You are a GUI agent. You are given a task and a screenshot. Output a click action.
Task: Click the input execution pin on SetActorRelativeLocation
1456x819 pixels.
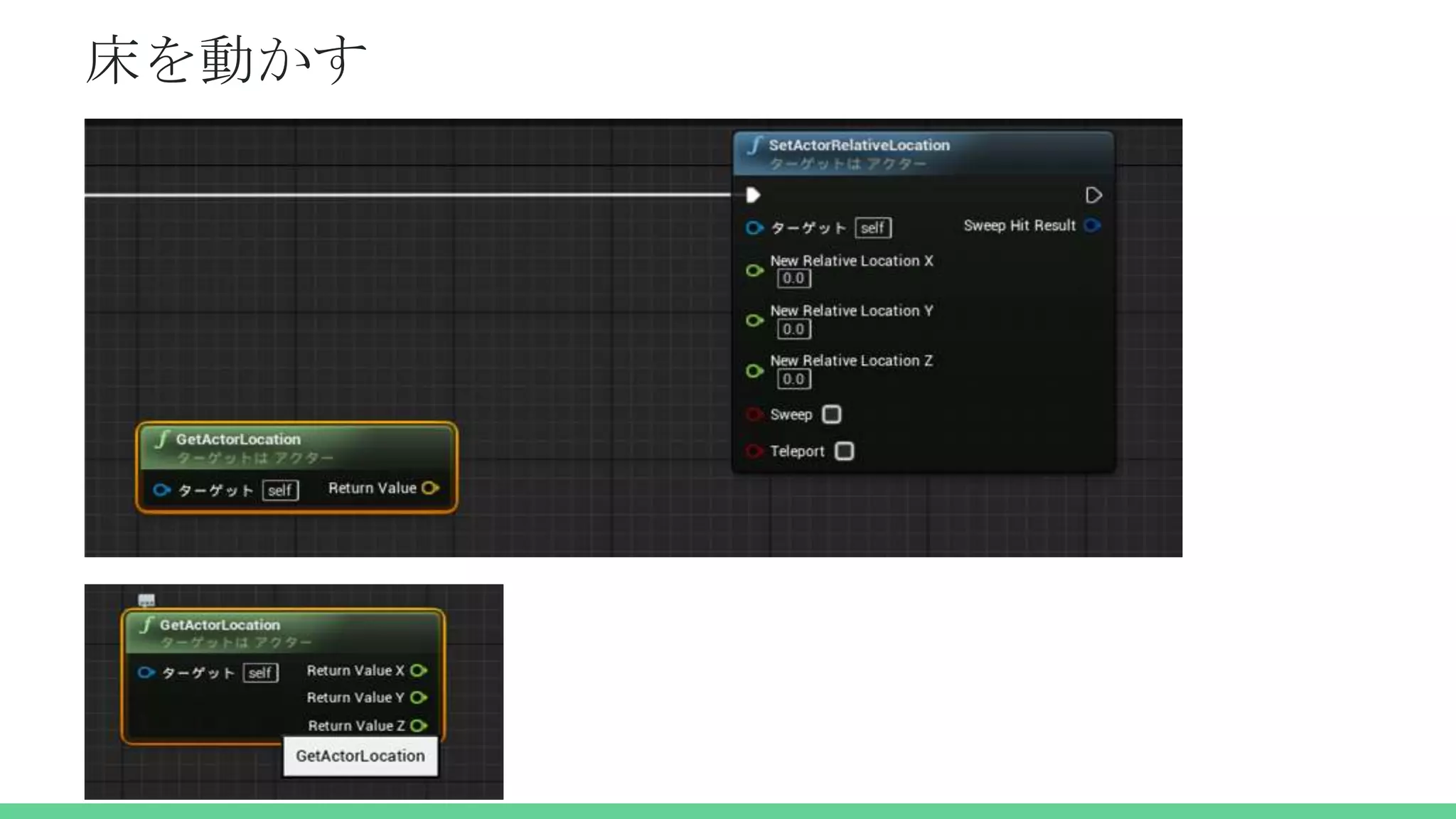coord(753,195)
